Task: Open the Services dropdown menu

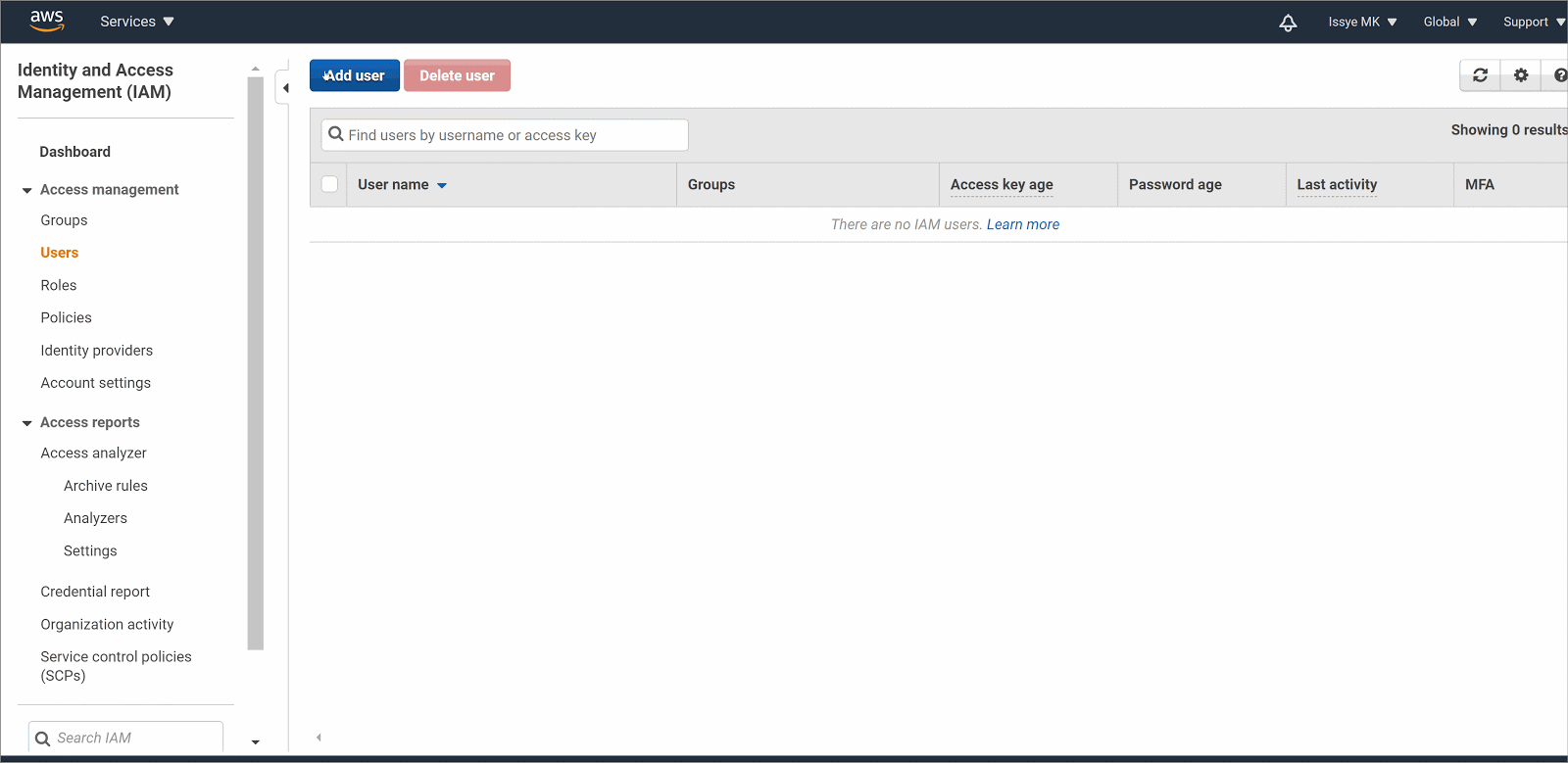Action: (x=137, y=22)
